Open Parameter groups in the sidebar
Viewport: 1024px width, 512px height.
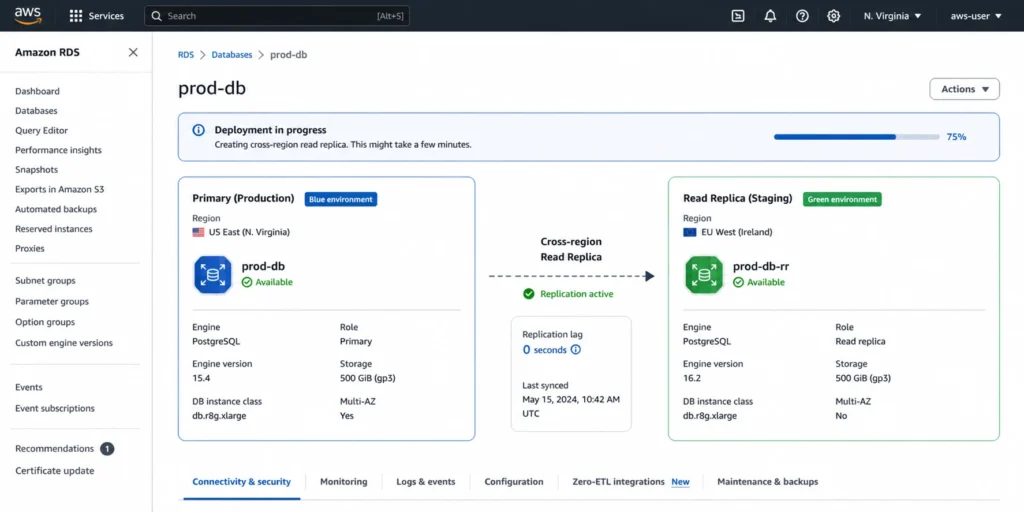pos(52,302)
